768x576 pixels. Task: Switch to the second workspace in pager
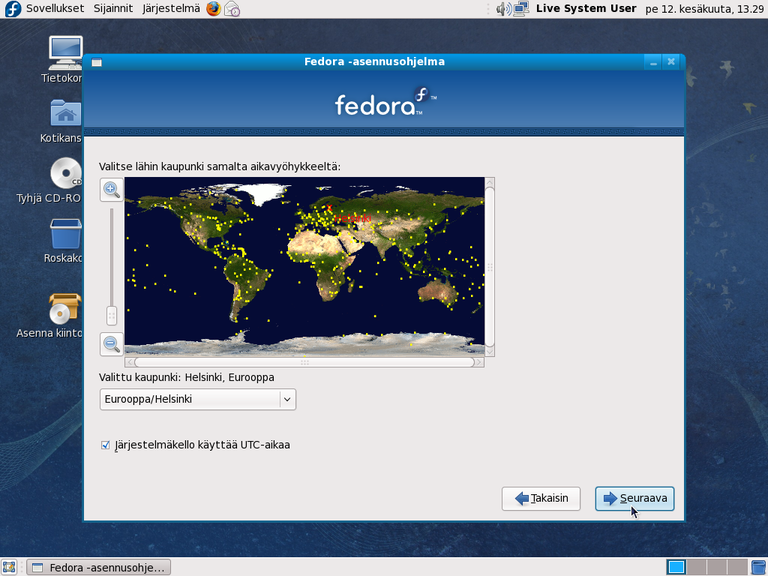(x=698, y=567)
